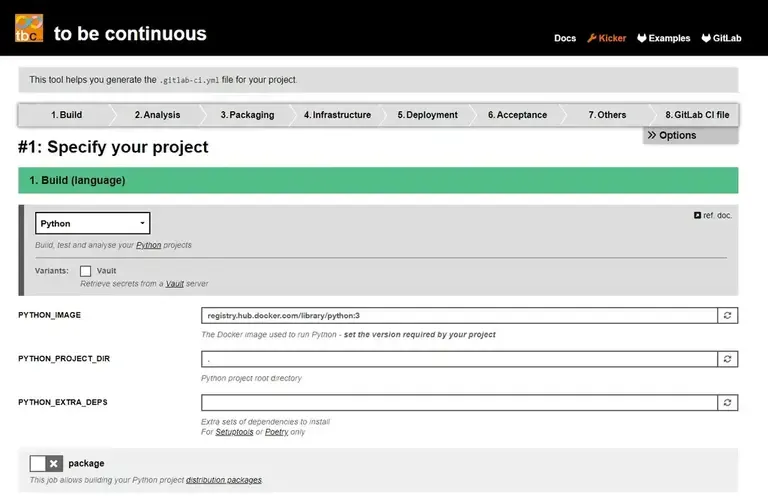Screen dimensions: 768x500
Task: Select the 8. GitLab CI file step
Action: pyautogui.click(x=697, y=115)
